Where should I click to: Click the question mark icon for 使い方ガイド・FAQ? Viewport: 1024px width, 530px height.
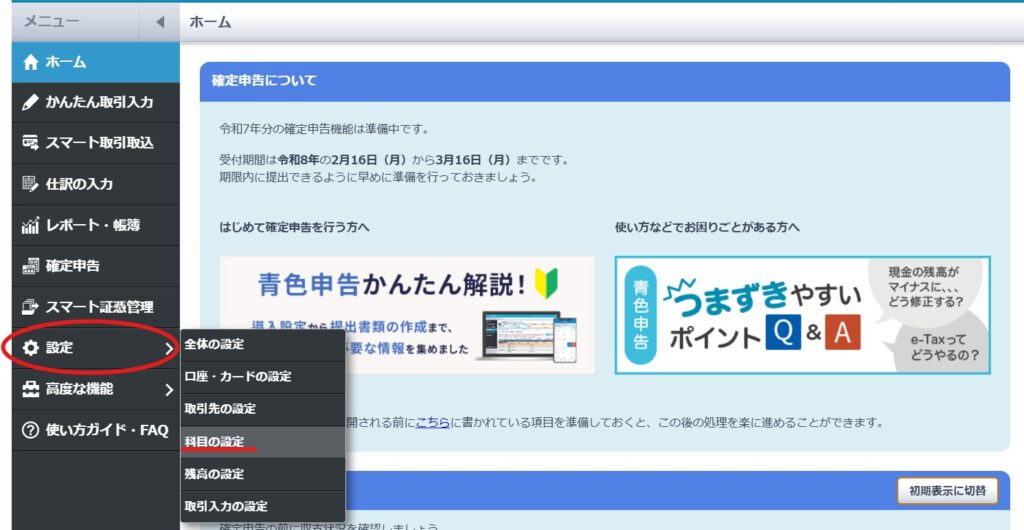coord(30,430)
